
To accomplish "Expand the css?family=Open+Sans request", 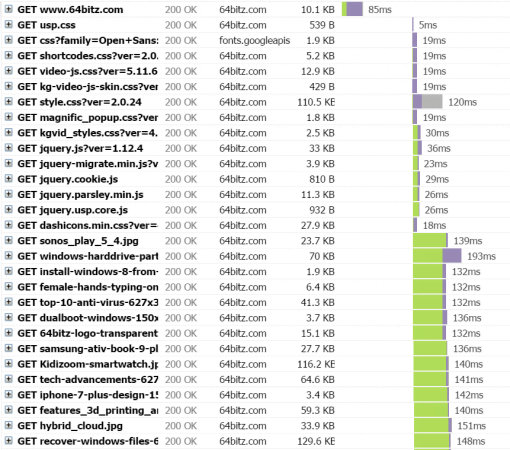I will pyautogui.click(x=9, y=40).
